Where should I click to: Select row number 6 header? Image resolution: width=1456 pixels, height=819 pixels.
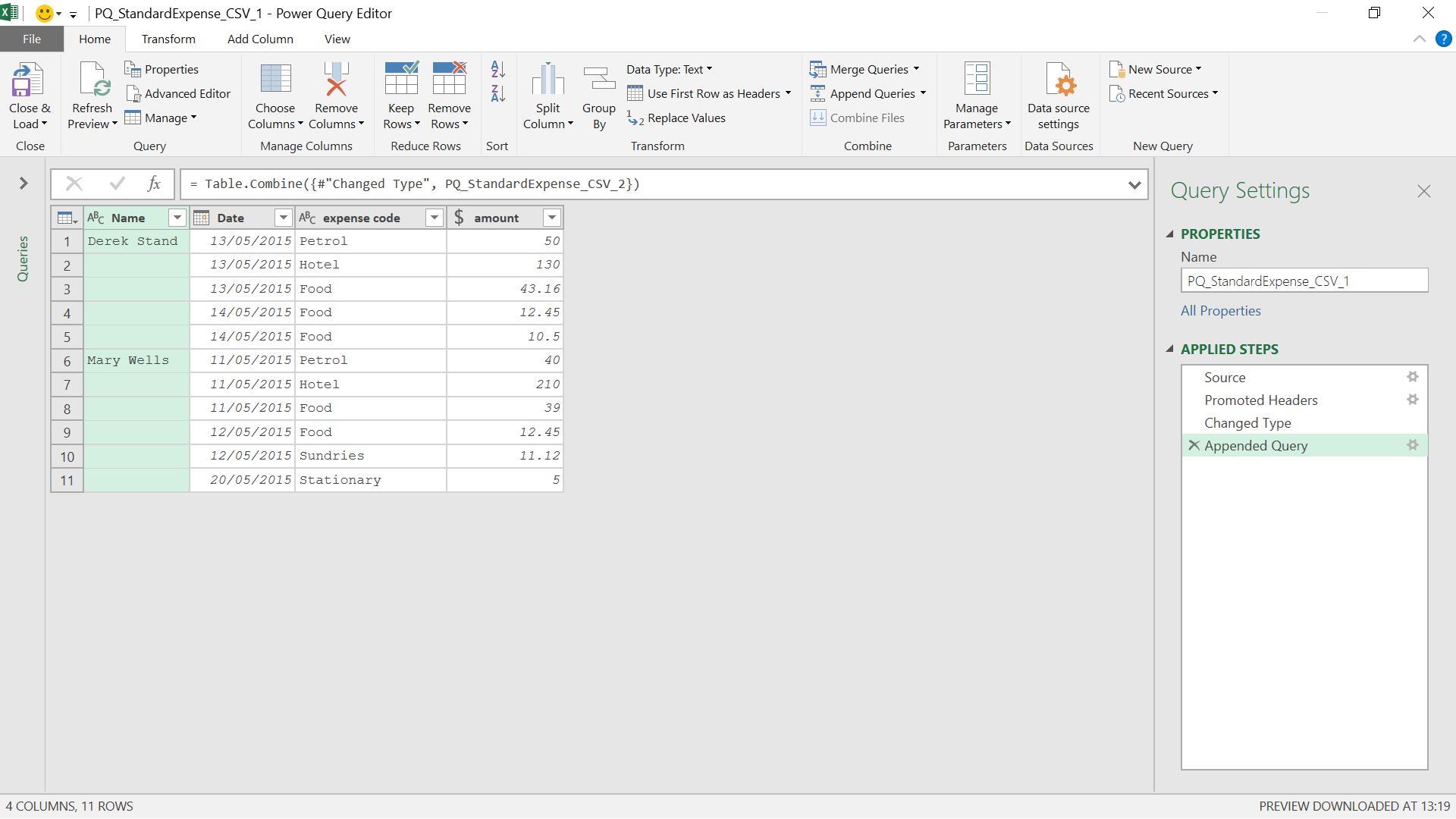(67, 360)
